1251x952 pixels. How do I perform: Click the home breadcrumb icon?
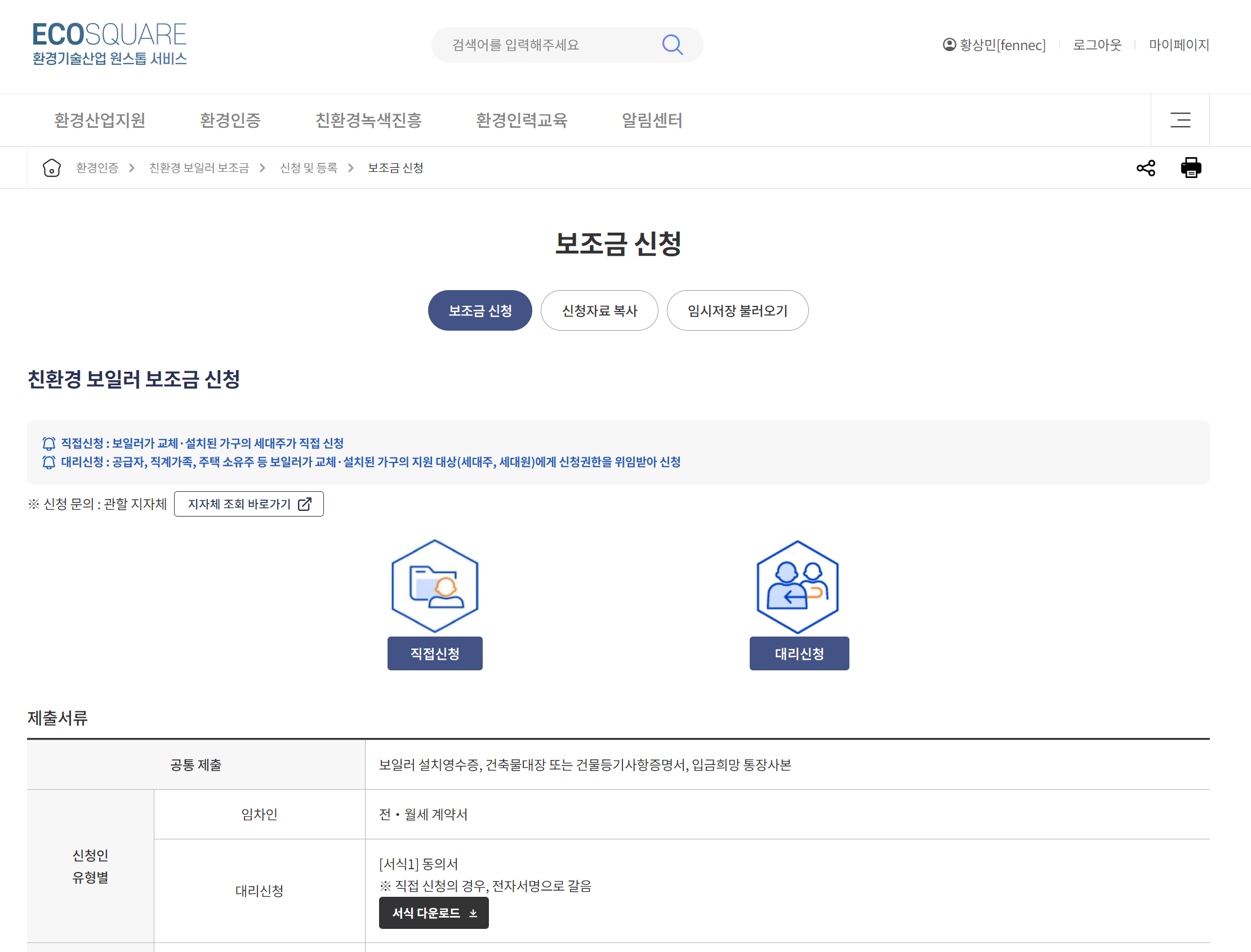(x=52, y=168)
